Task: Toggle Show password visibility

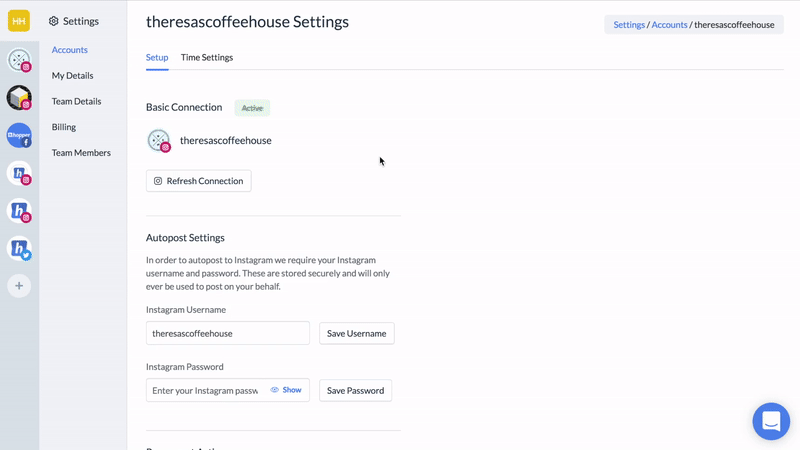Action: 286,390
